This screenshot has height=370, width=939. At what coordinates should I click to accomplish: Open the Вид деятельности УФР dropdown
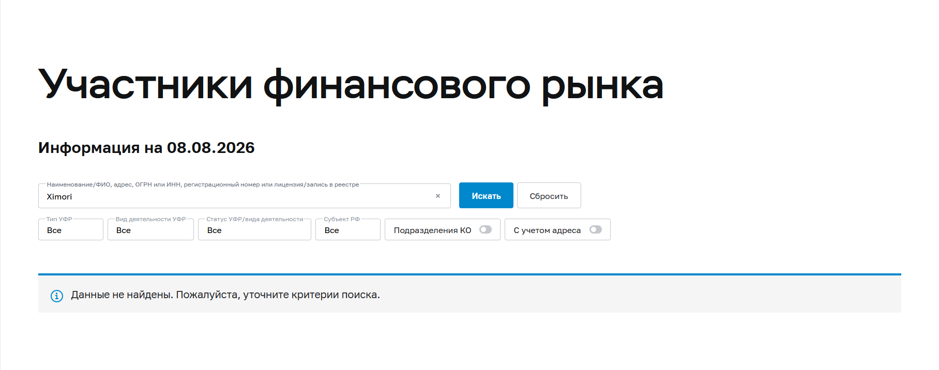[x=150, y=230]
